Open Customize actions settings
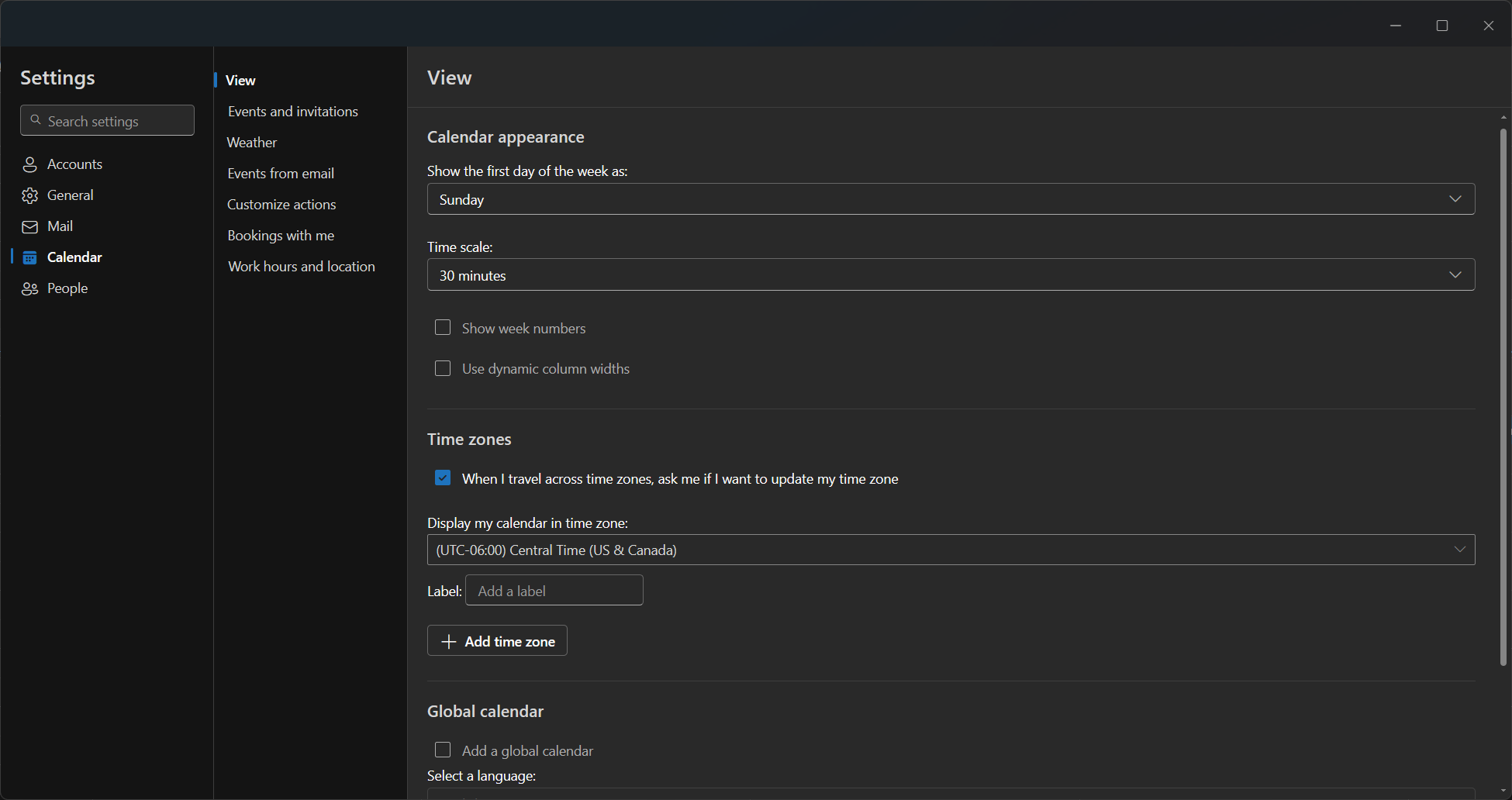 coord(281,205)
